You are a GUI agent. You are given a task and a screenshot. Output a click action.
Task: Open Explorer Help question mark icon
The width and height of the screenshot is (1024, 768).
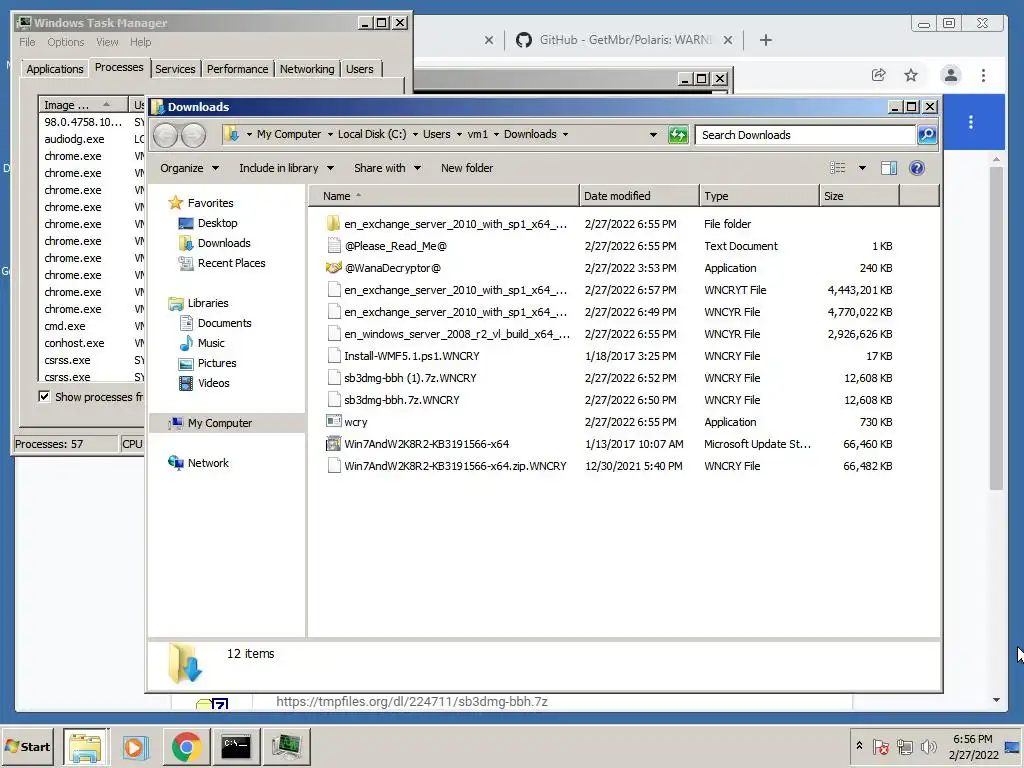point(917,168)
